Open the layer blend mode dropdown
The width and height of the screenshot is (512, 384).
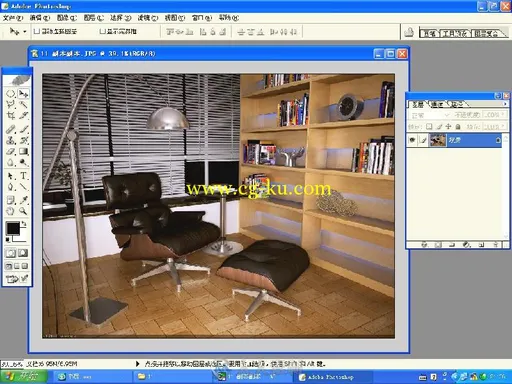click(x=430, y=115)
